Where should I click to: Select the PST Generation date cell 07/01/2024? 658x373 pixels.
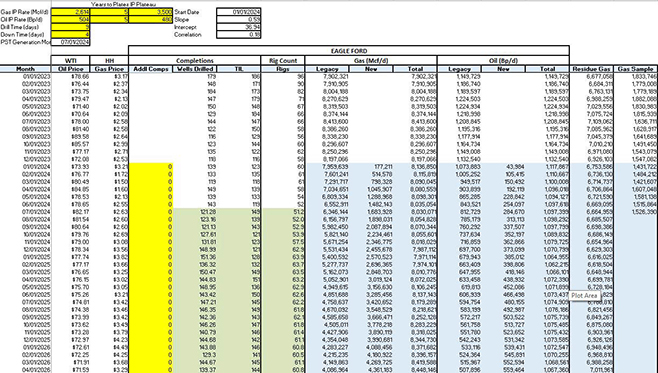(70, 42)
